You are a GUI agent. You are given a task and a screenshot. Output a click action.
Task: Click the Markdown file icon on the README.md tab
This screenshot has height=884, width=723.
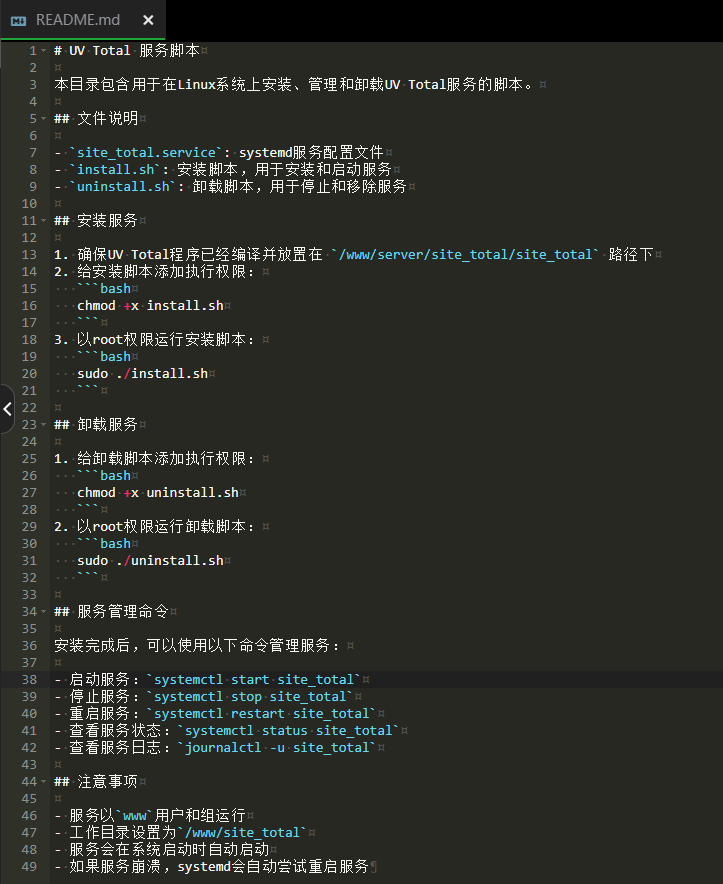coord(18,20)
